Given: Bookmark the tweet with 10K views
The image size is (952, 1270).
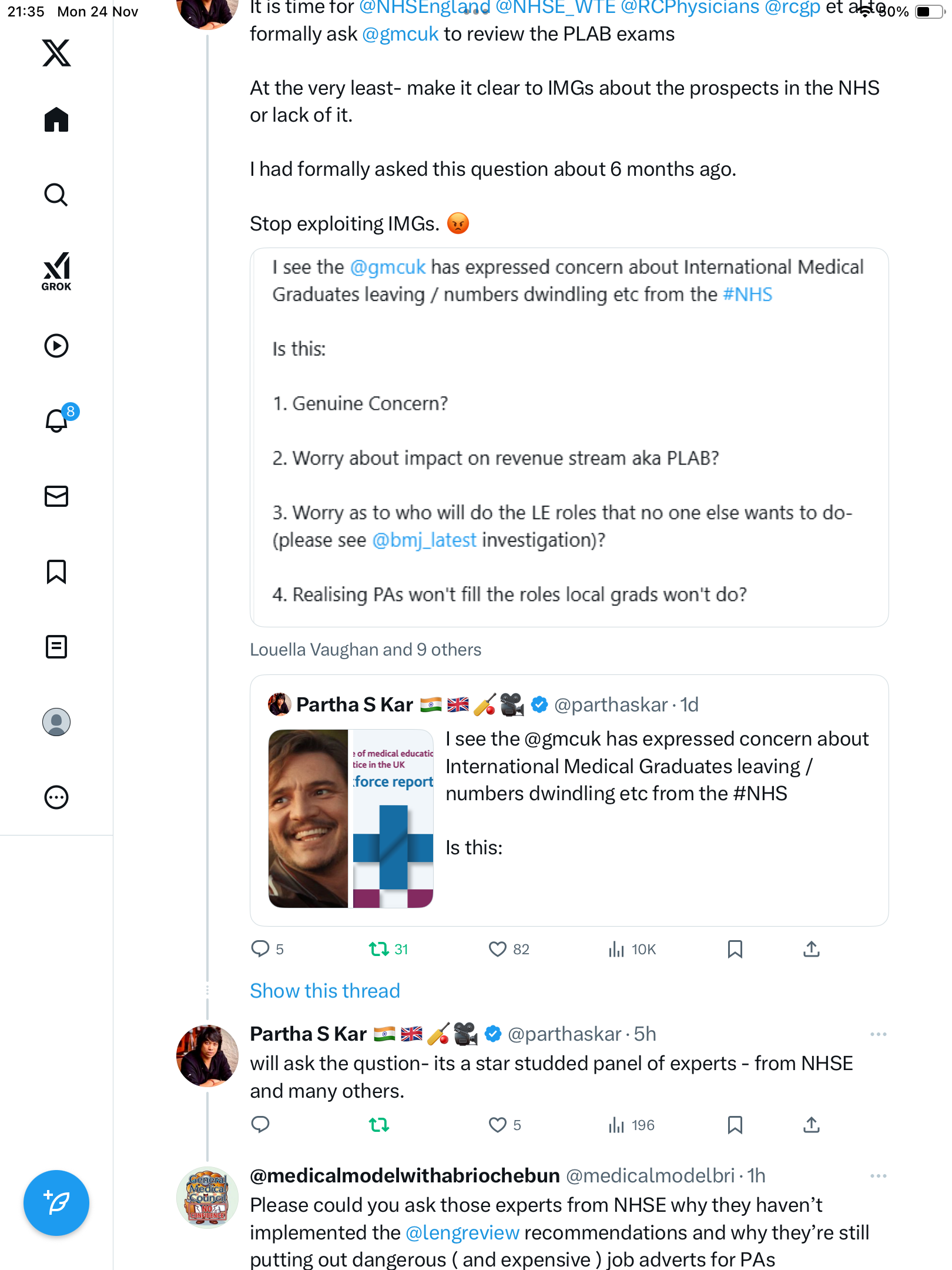Looking at the screenshot, I should (x=735, y=949).
